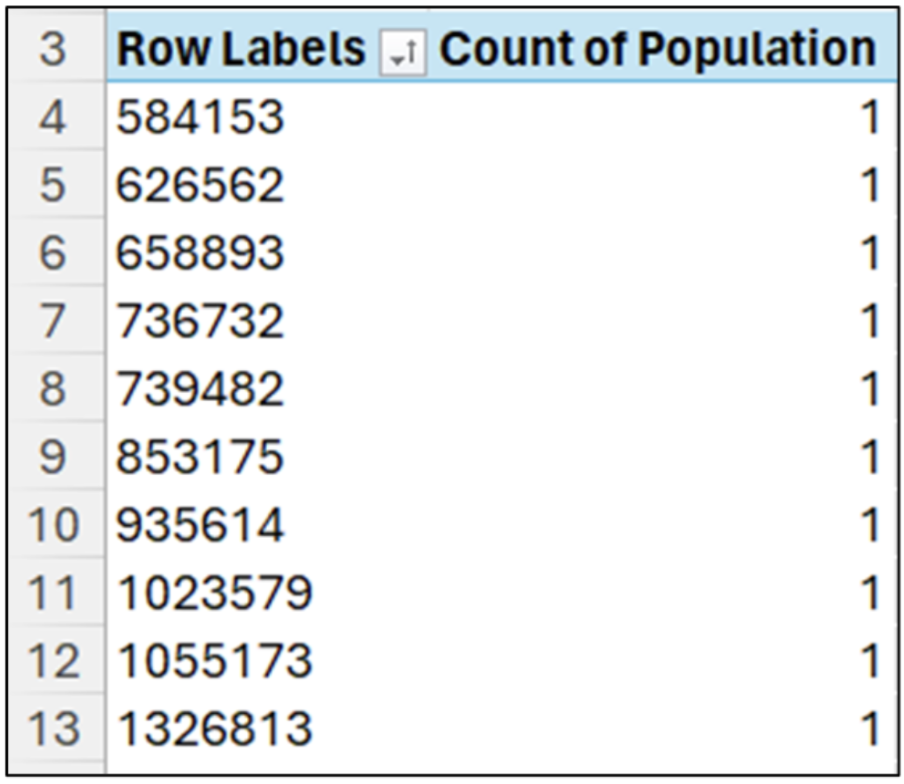Click the cell showing 1326813

coord(214,729)
